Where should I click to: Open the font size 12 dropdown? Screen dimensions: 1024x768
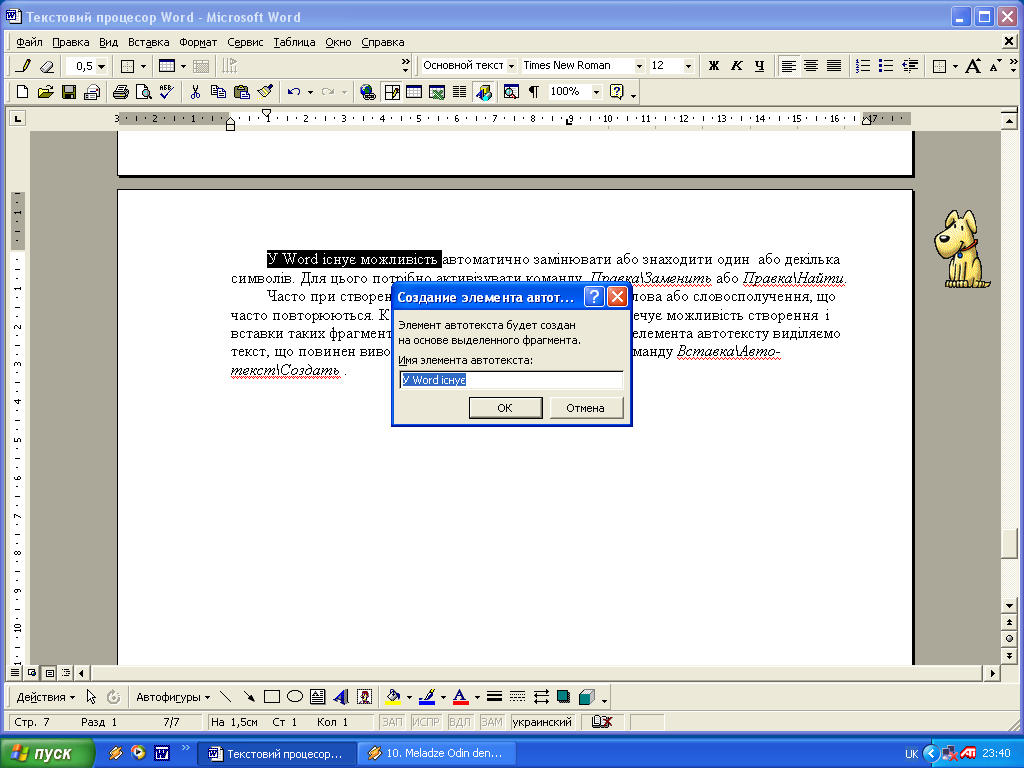[688, 66]
